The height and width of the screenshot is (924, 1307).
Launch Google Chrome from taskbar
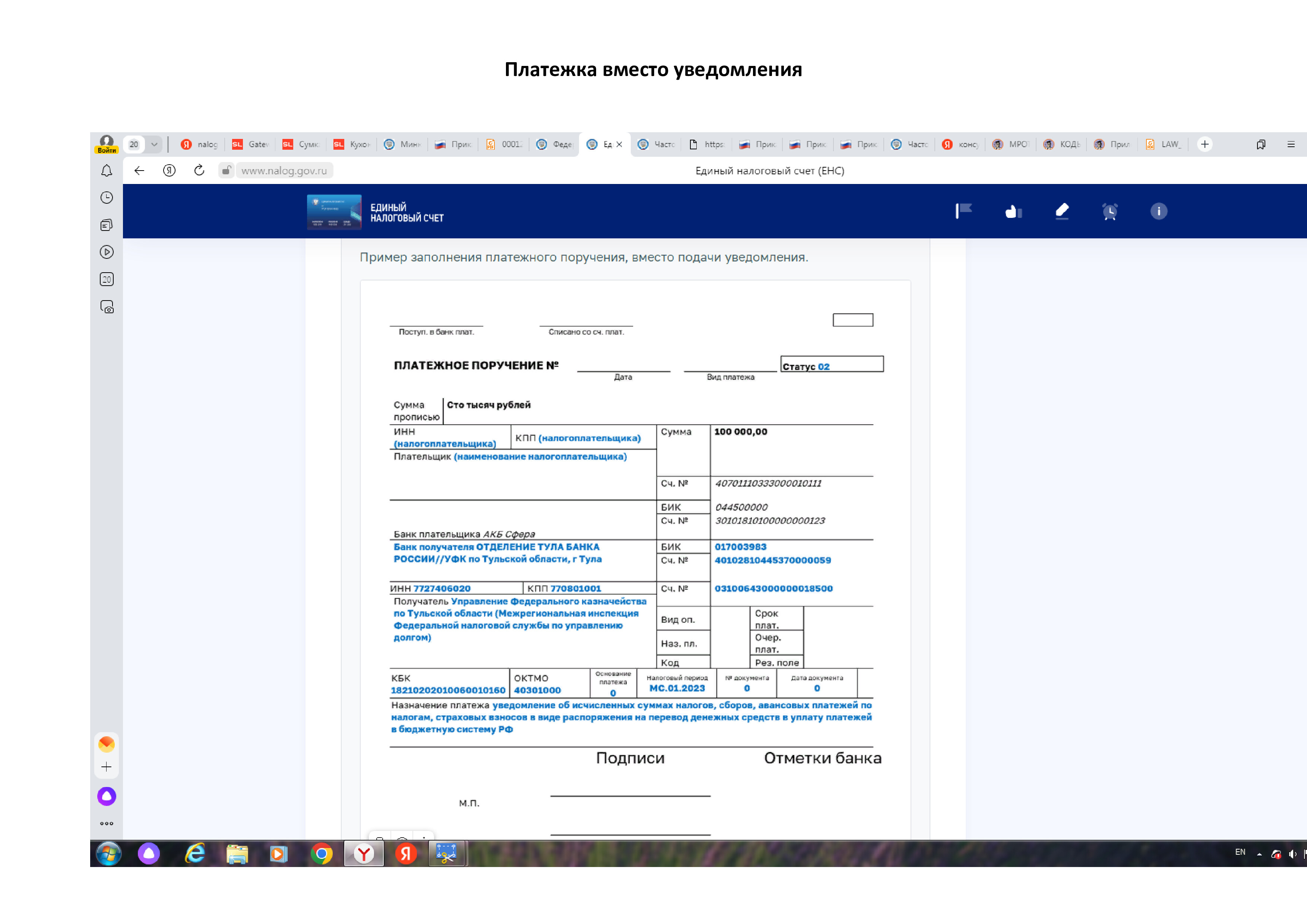coord(322,854)
